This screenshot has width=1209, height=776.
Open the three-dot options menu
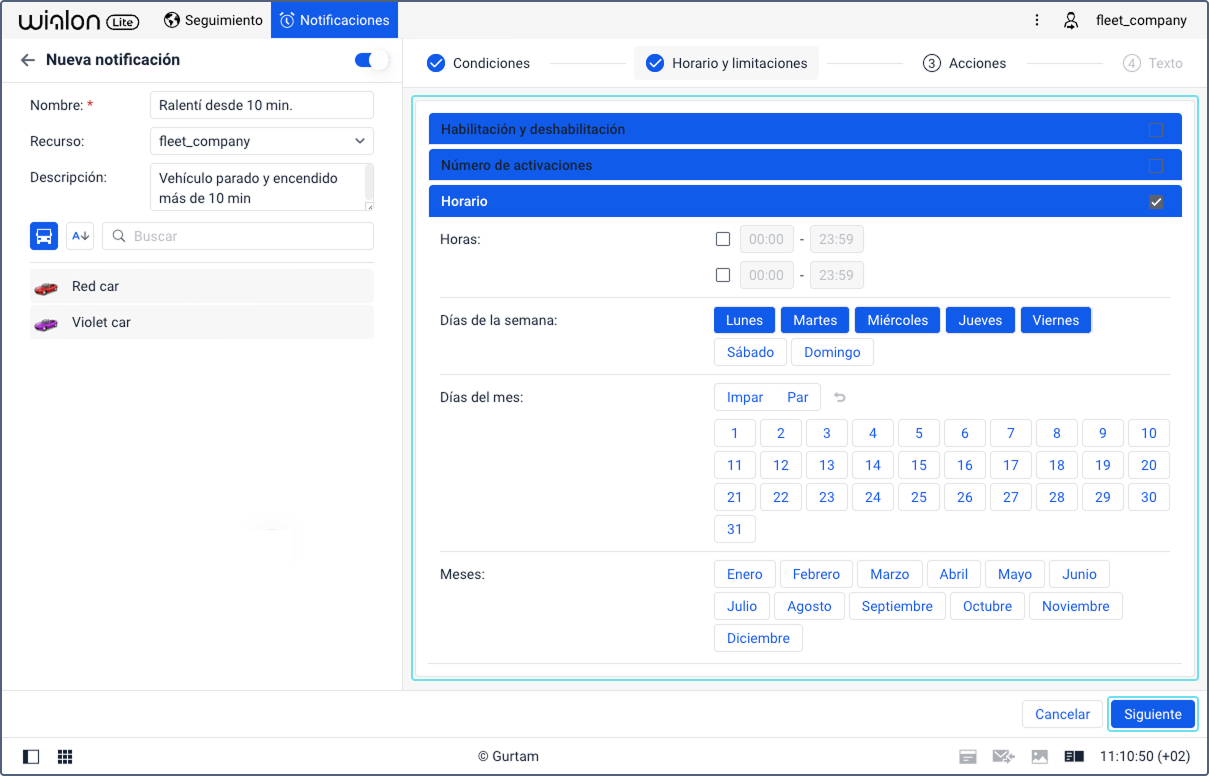pos(1037,20)
